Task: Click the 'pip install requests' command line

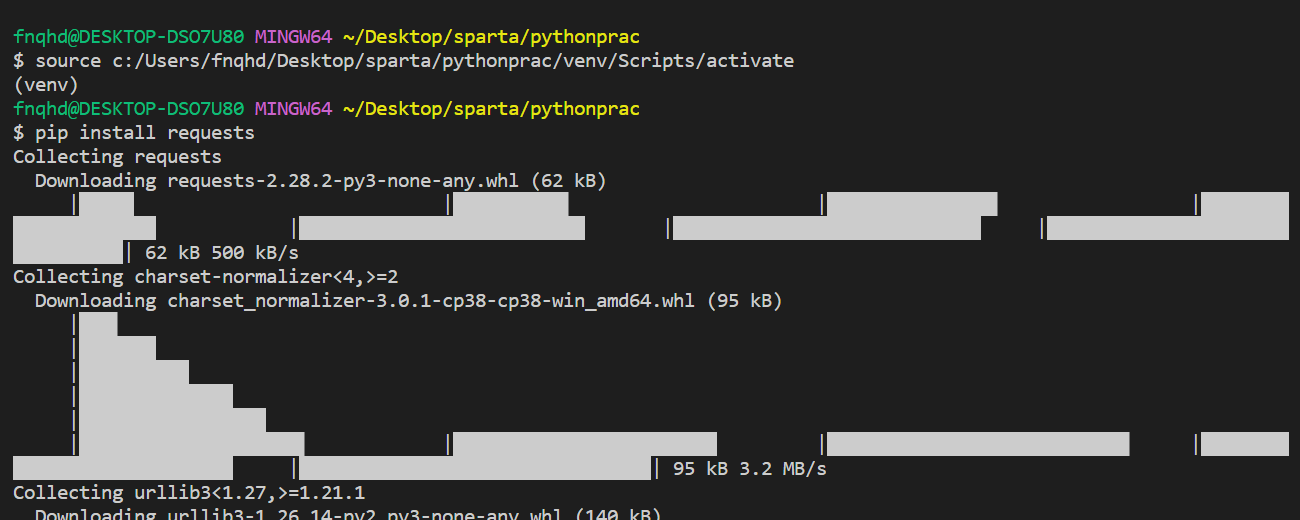Action: coord(134,133)
